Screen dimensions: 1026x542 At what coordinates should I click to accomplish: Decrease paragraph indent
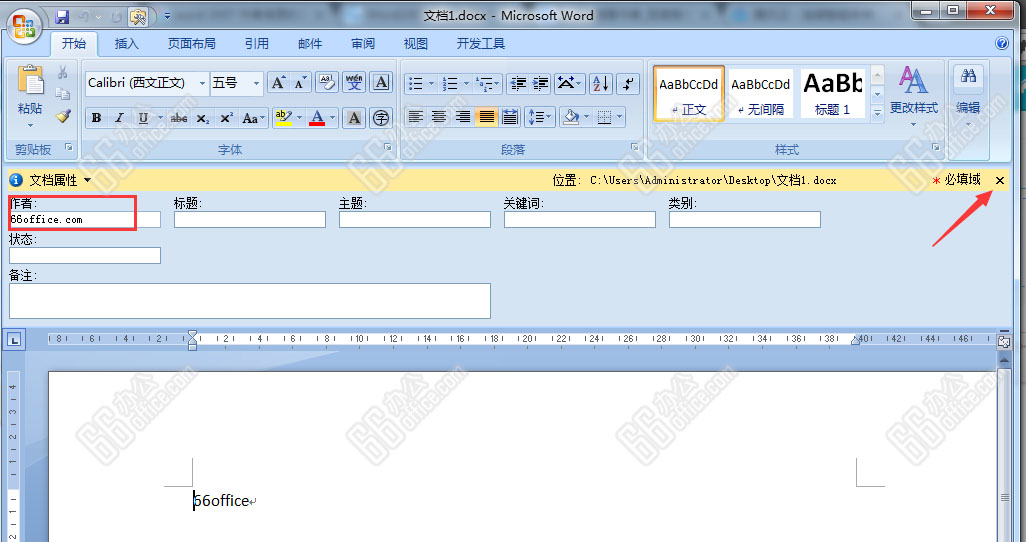pyautogui.click(x=519, y=83)
